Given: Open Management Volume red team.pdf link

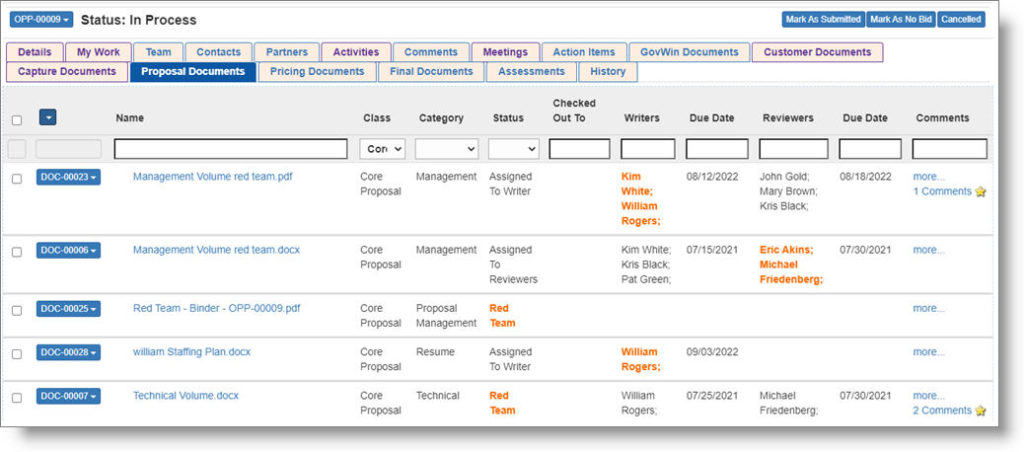Looking at the screenshot, I should click(213, 177).
